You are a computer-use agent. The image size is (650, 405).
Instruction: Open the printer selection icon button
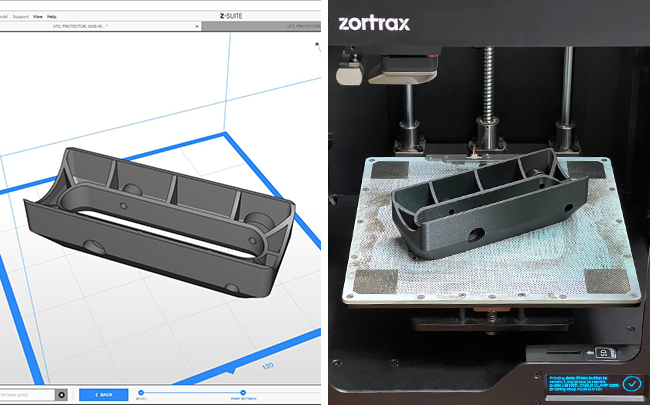tap(61, 395)
